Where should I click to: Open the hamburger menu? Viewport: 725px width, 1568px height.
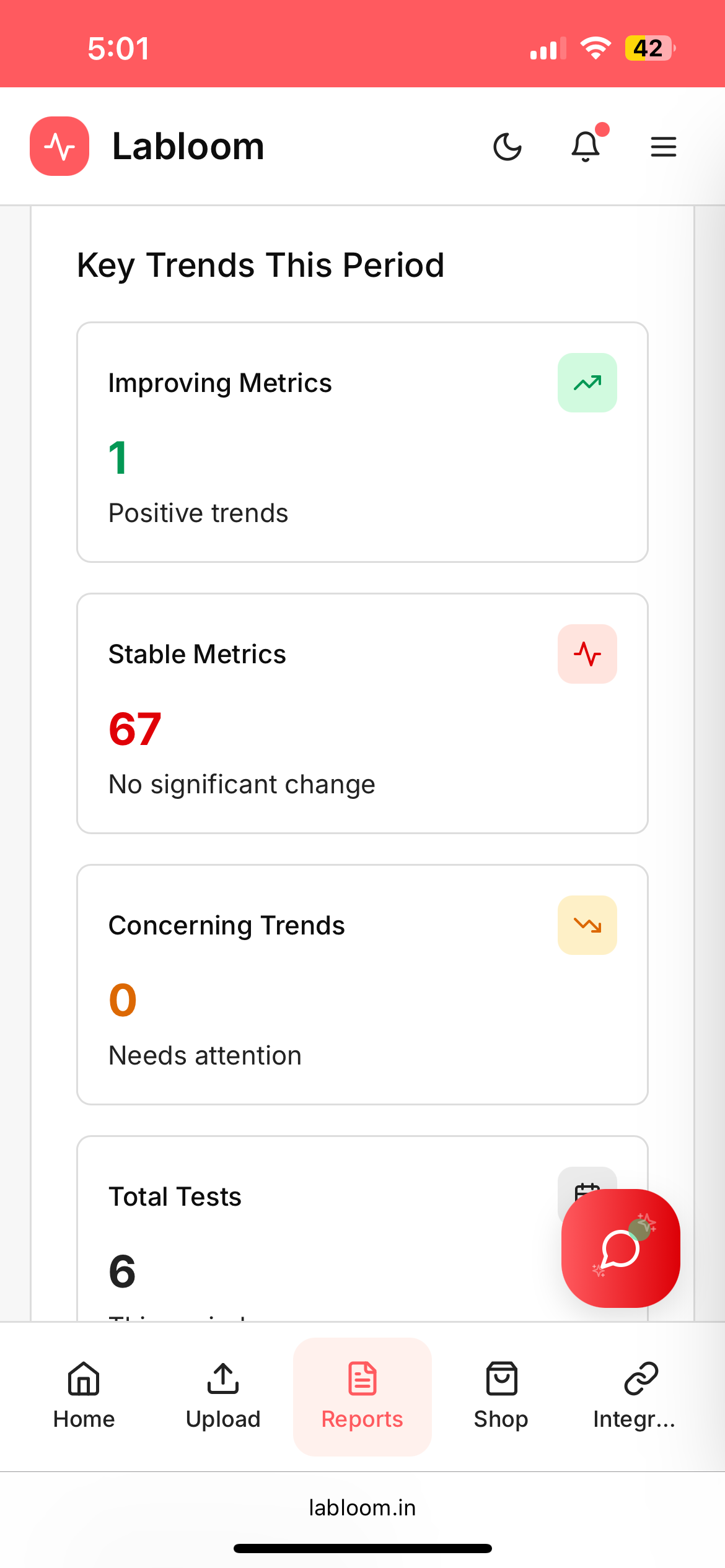(x=663, y=147)
